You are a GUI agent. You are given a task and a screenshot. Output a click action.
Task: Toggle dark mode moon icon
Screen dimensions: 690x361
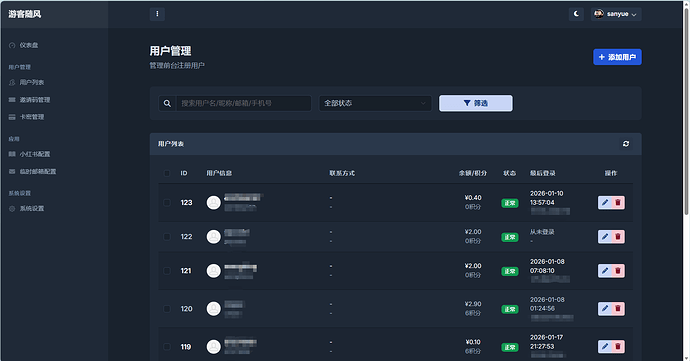[576, 14]
